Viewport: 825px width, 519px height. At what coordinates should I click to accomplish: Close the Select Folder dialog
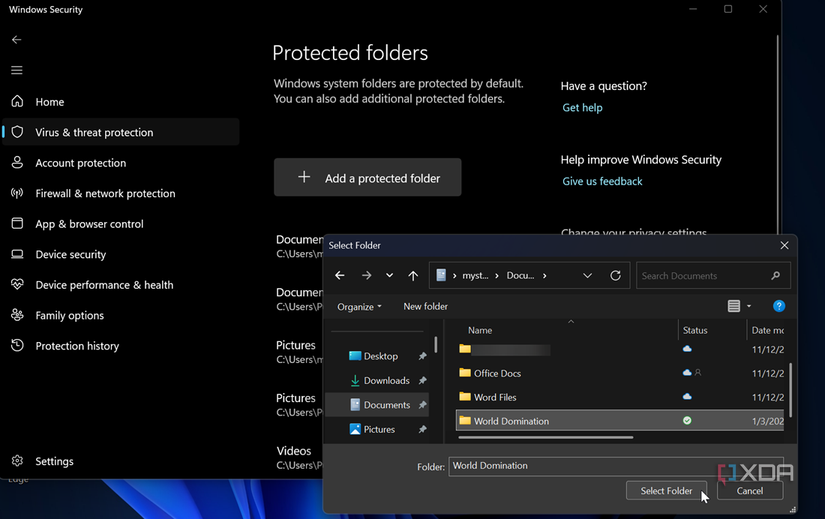point(784,245)
